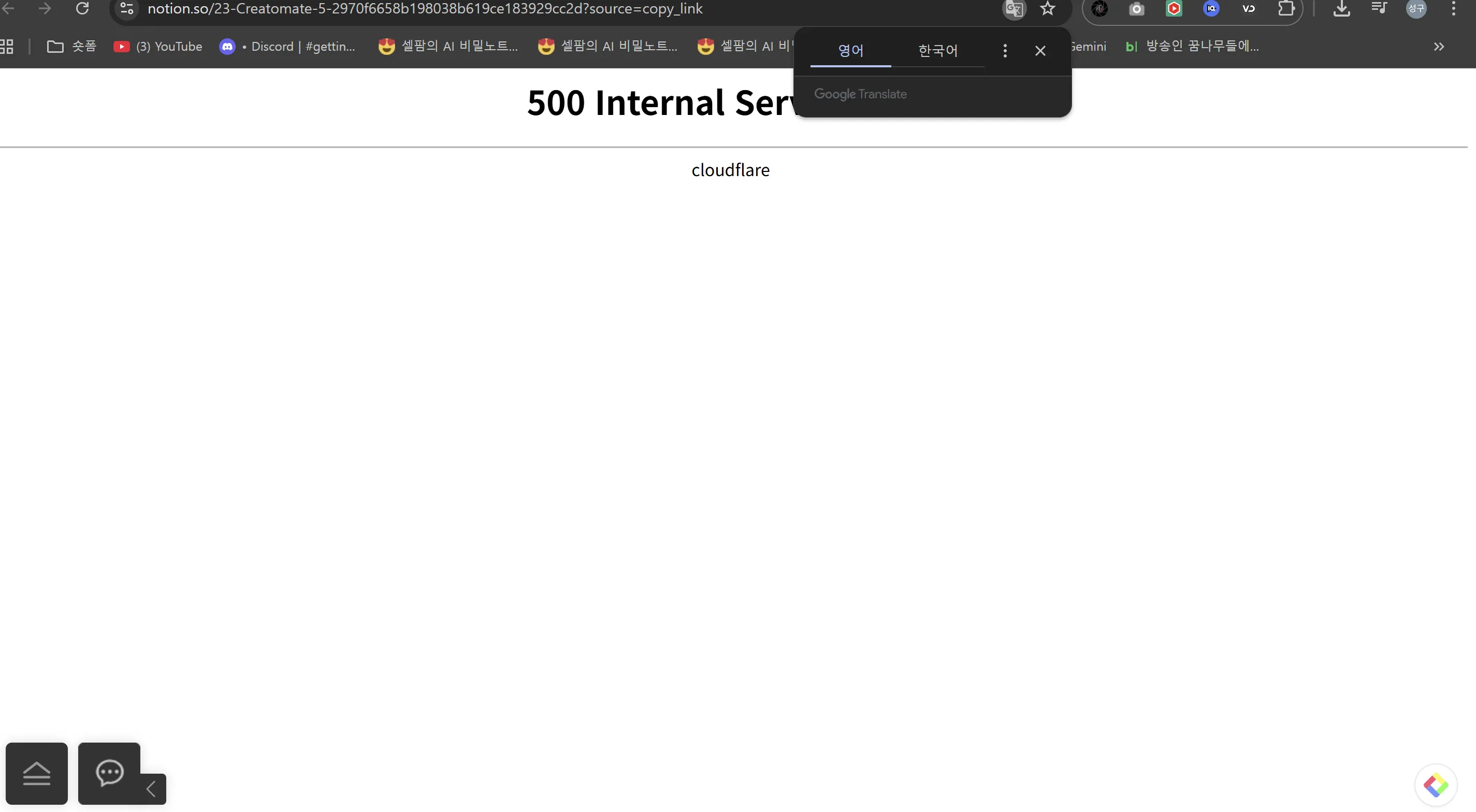
Task: Select 한국어 in the Translate popup
Action: (938, 50)
